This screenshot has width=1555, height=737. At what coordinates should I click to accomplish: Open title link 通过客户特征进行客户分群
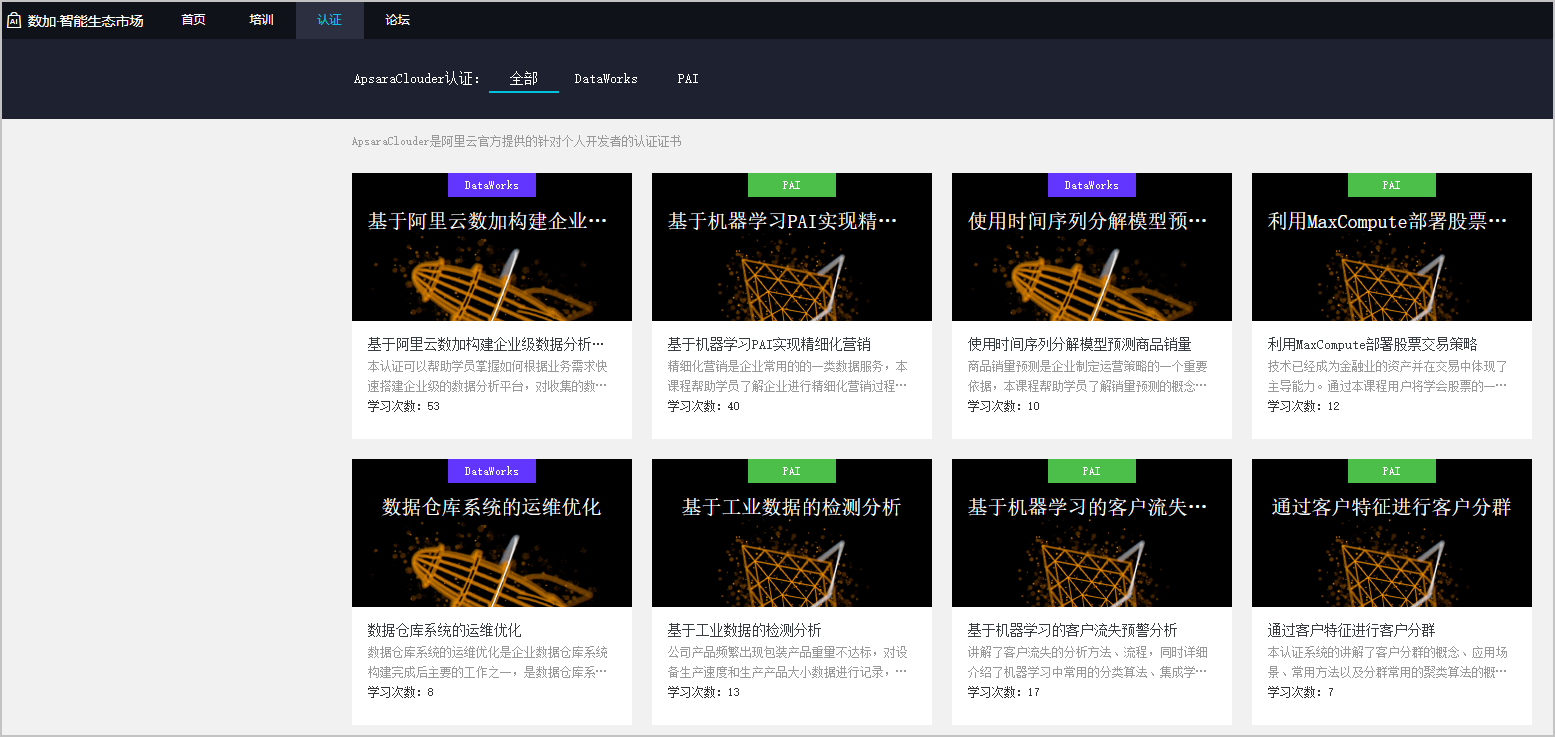pyautogui.click(x=1352, y=630)
